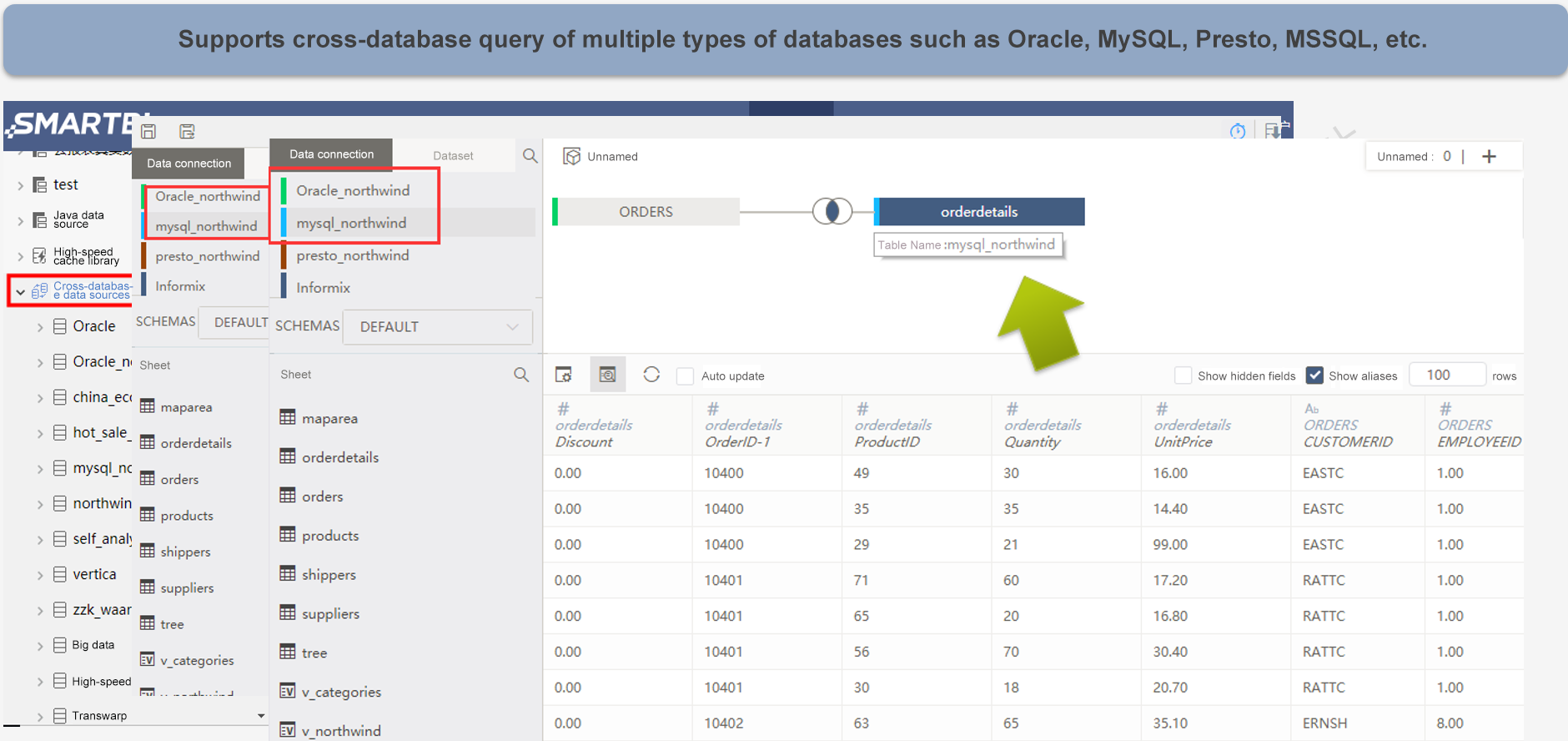Image resolution: width=1568 pixels, height=741 pixels.
Task: Click the maparea table icon in the front Sheet list
Action: pos(288,417)
